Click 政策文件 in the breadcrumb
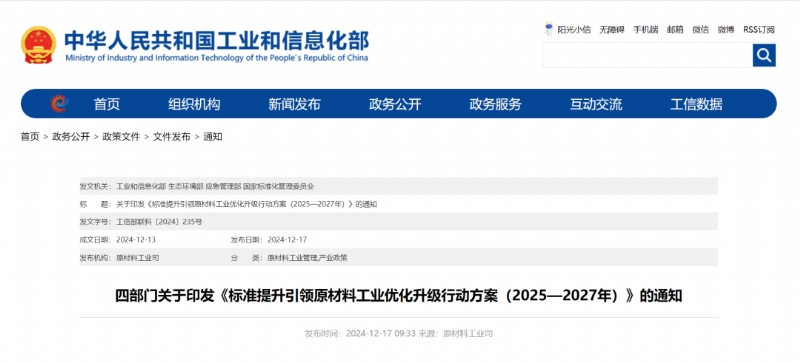 pyautogui.click(x=121, y=137)
